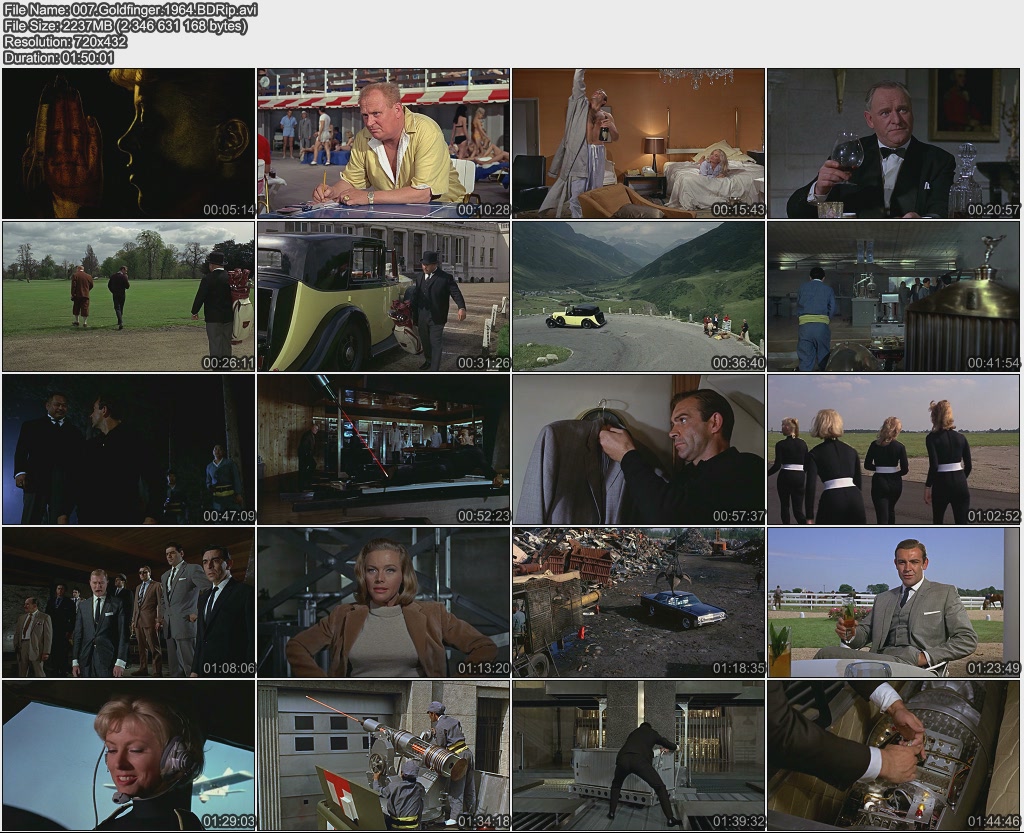The width and height of the screenshot is (1024, 833).
Task: Click the tuxedo man holding brandy glass frame
Action: pyautogui.click(x=894, y=143)
